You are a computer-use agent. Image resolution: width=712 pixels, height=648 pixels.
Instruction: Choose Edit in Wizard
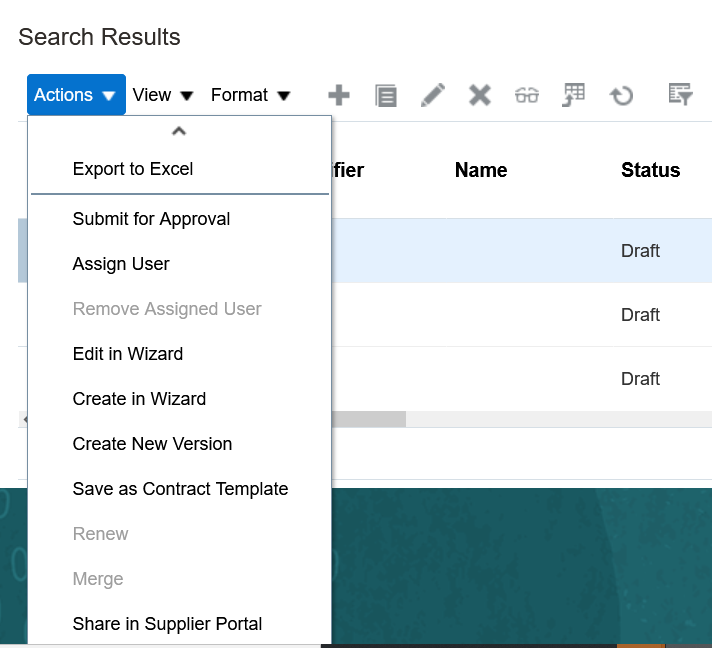(x=128, y=354)
